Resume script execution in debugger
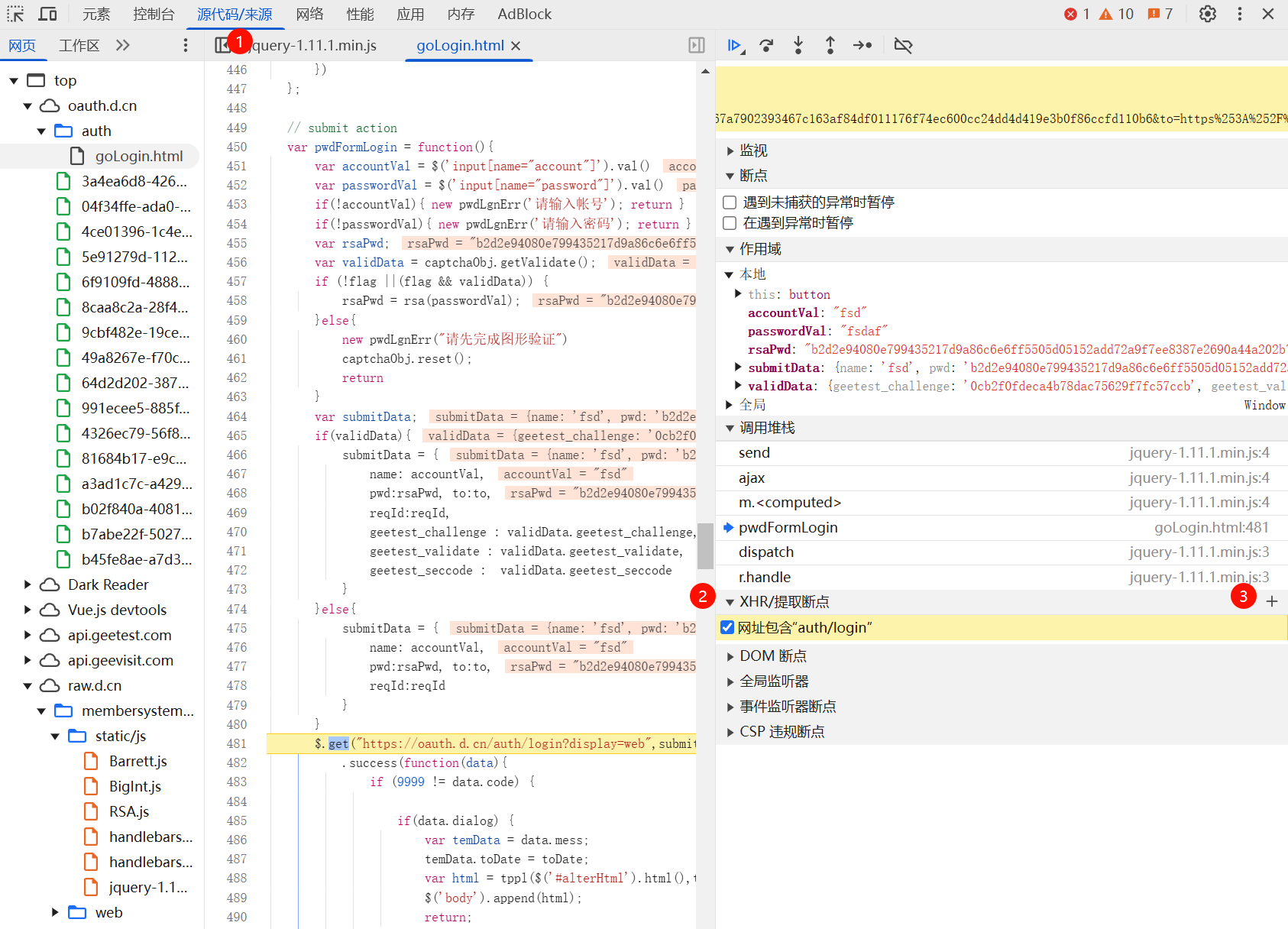The image size is (1288, 929). point(734,46)
